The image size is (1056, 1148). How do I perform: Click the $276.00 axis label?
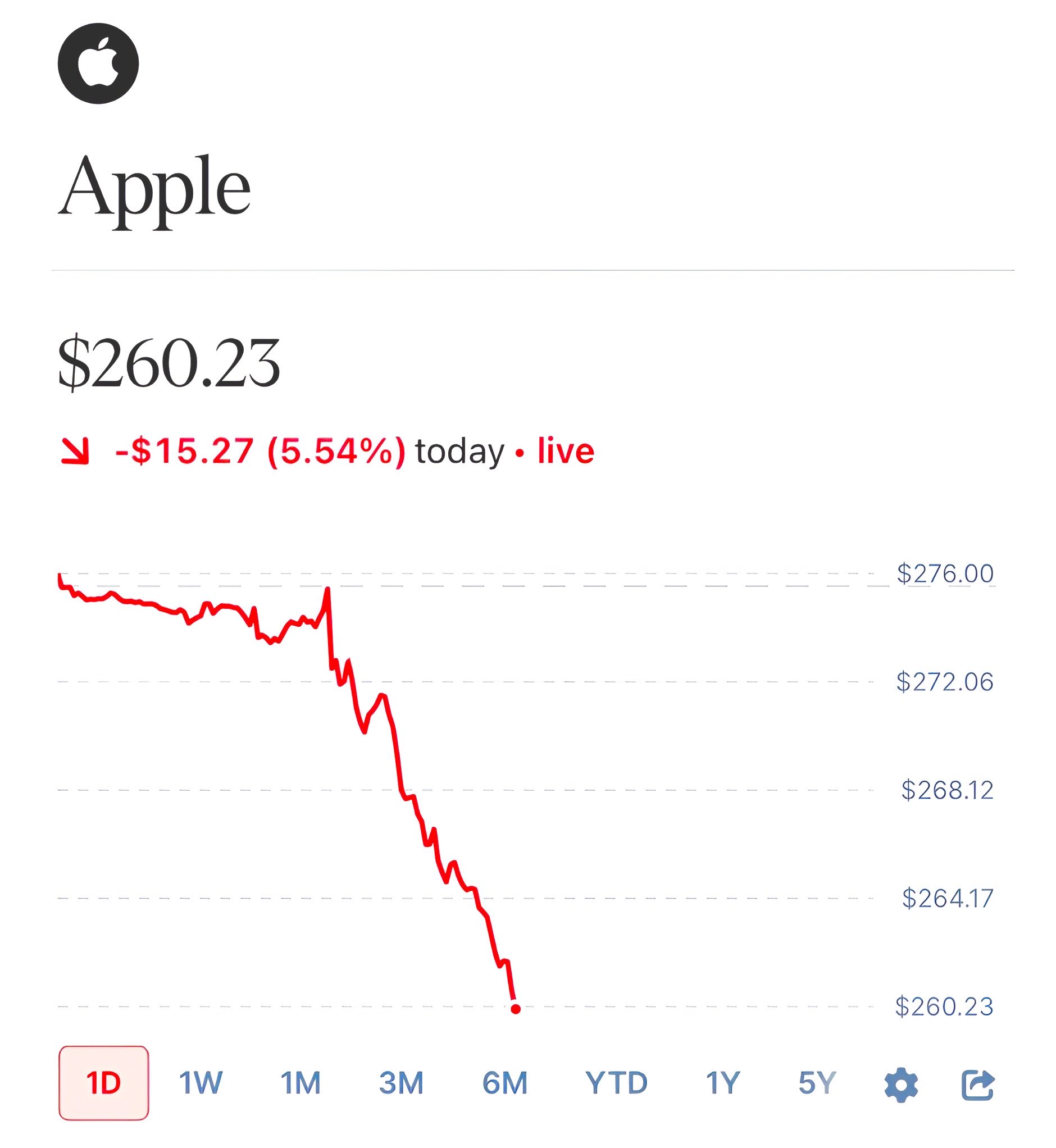pos(945,573)
